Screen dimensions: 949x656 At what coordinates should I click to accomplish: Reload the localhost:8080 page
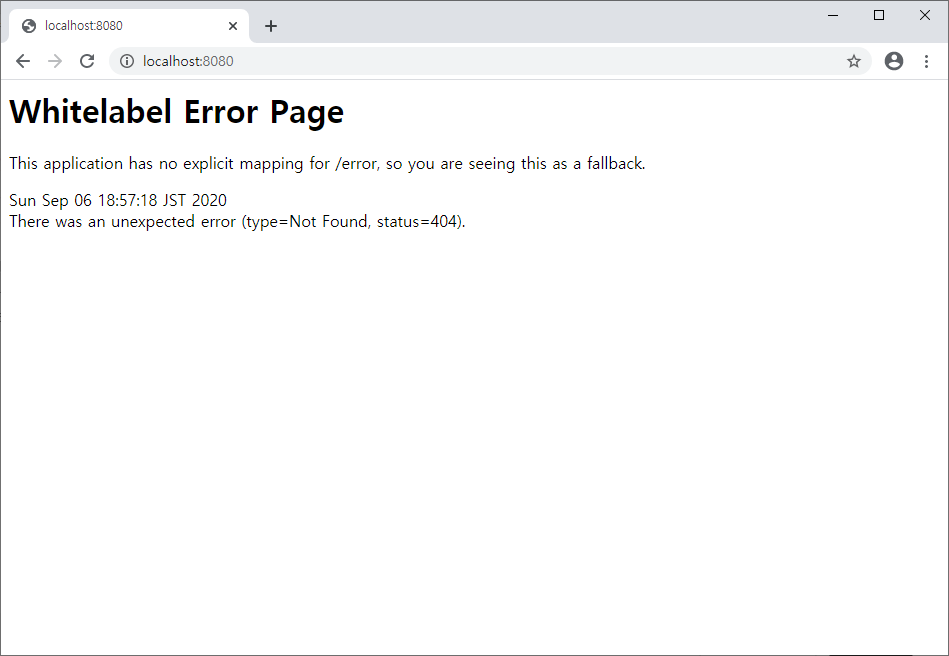pyautogui.click(x=87, y=61)
